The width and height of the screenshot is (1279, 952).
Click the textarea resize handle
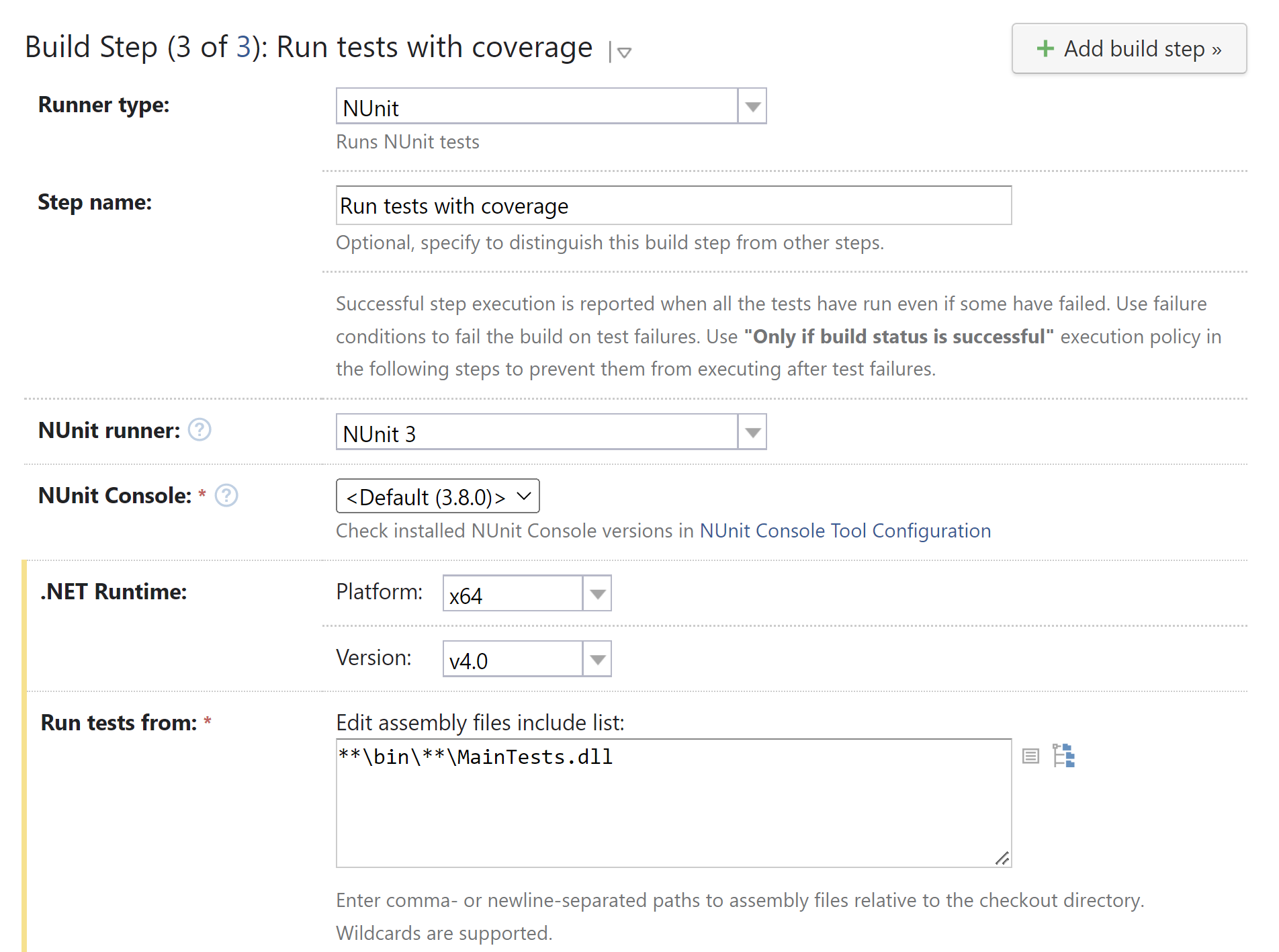(1004, 858)
